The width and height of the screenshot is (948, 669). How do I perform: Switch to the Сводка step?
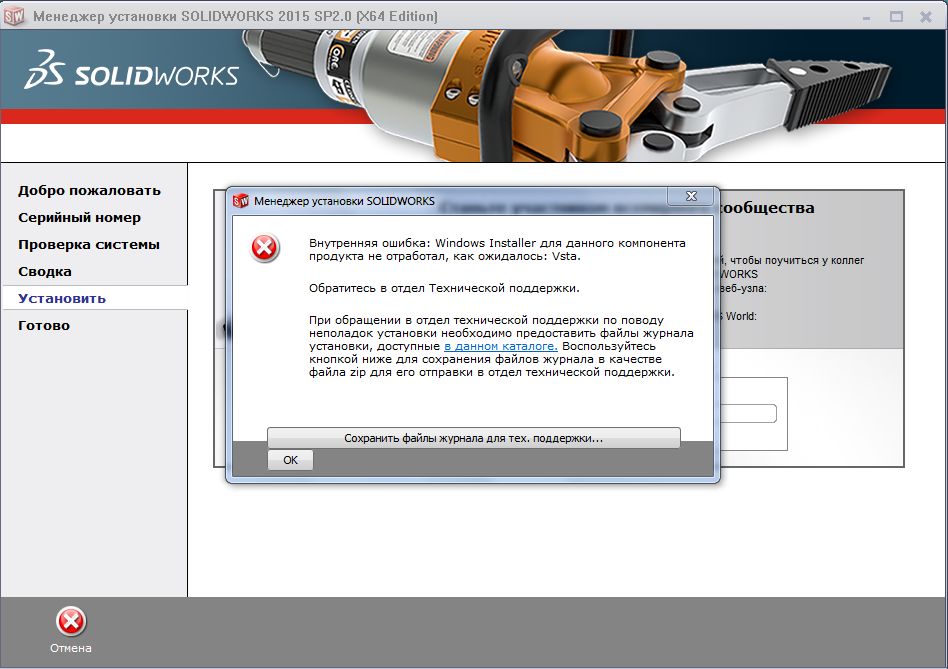[45, 271]
